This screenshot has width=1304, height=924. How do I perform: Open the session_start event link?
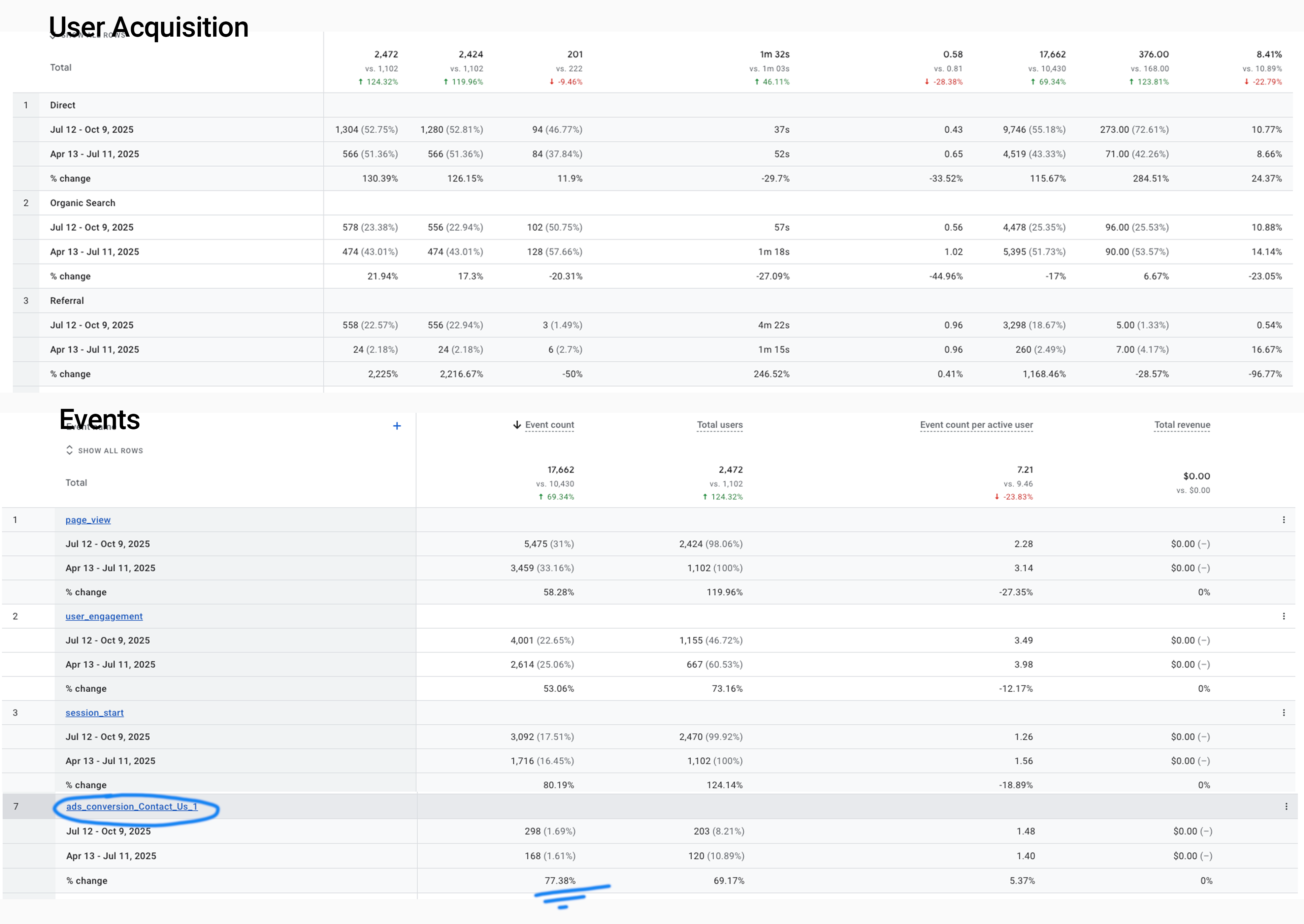coord(94,712)
